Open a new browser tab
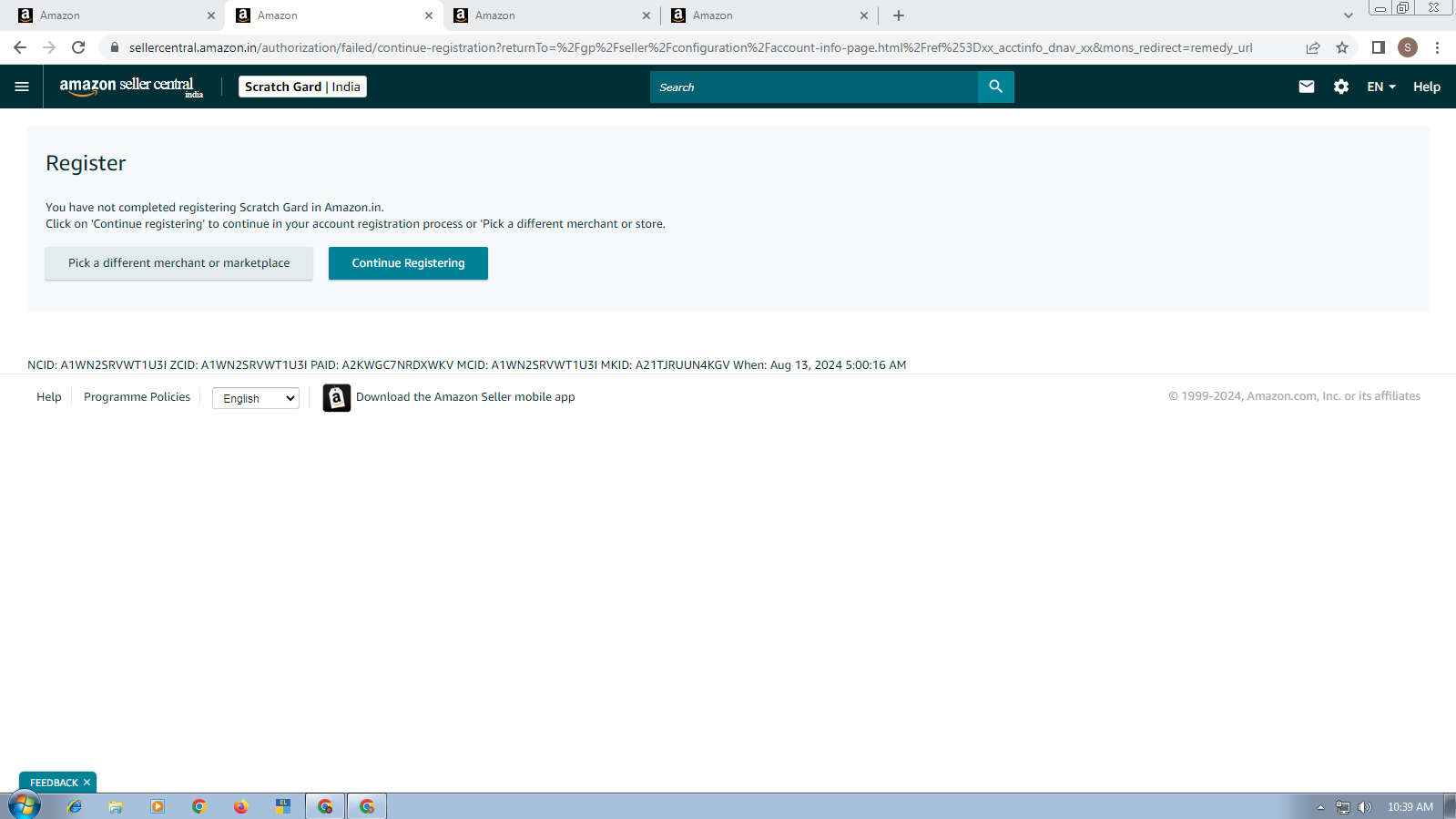Screen dimensions: 1456x819 click(899, 15)
